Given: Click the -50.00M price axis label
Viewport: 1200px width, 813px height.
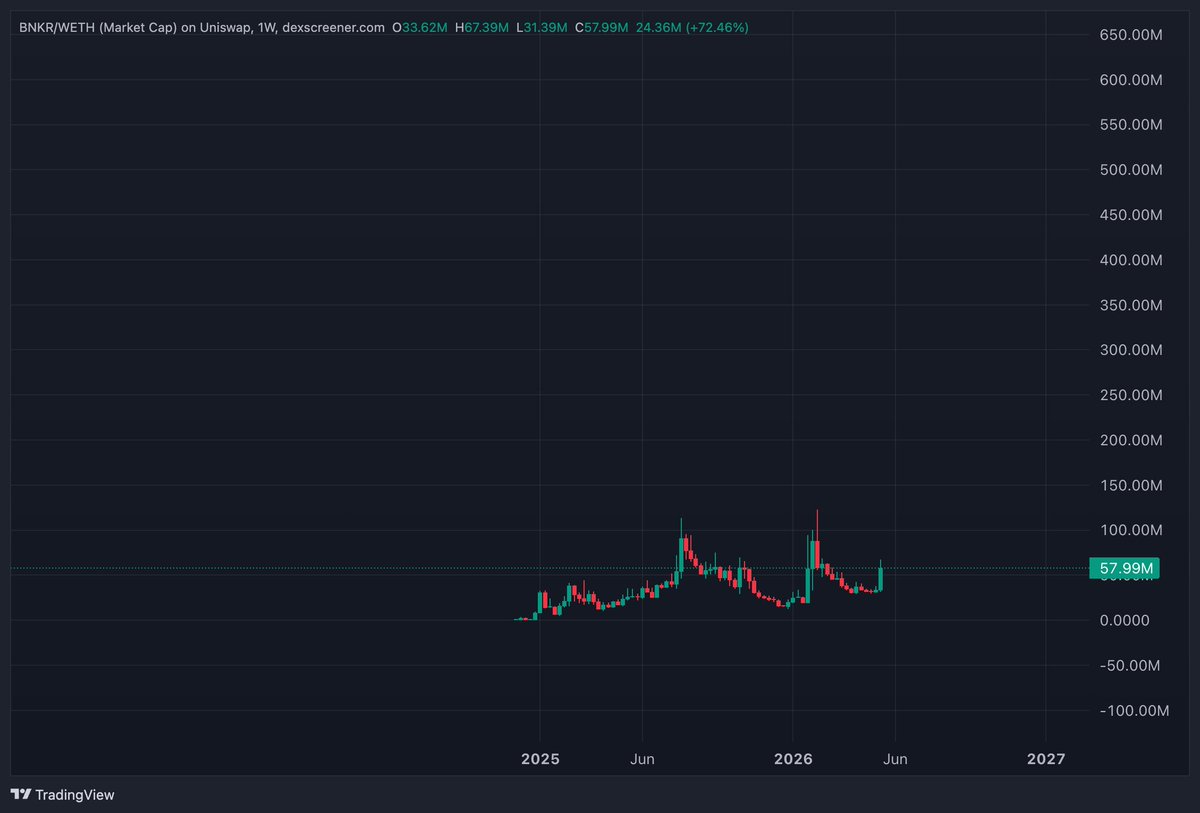Looking at the screenshot, I should point(1130,665).
